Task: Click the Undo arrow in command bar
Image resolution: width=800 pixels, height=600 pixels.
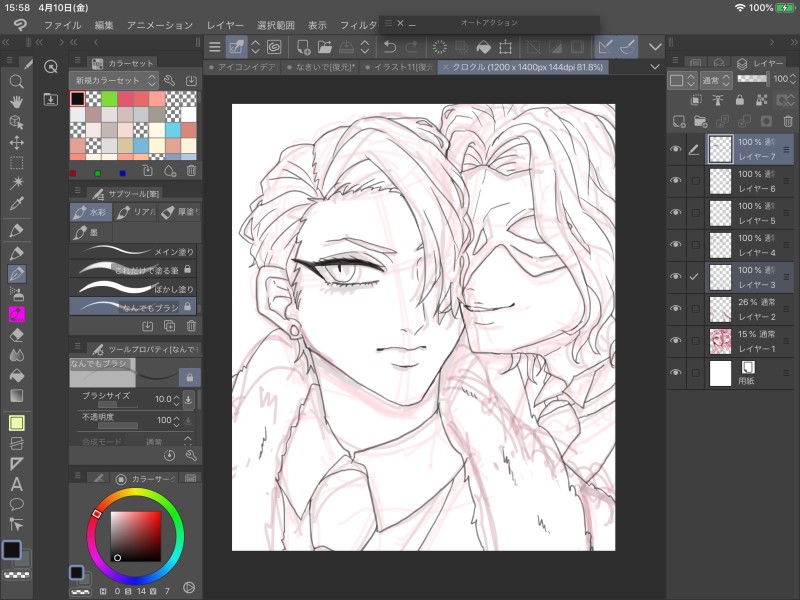Action: point(390,47)
